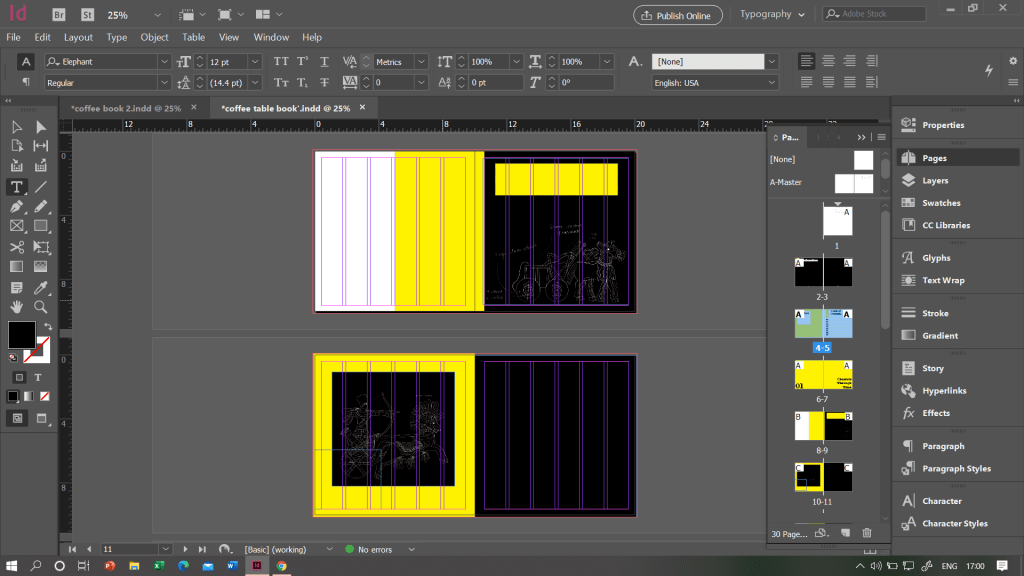Click the Publish Online button
The image size is (1024, 576).
point(677,15)
